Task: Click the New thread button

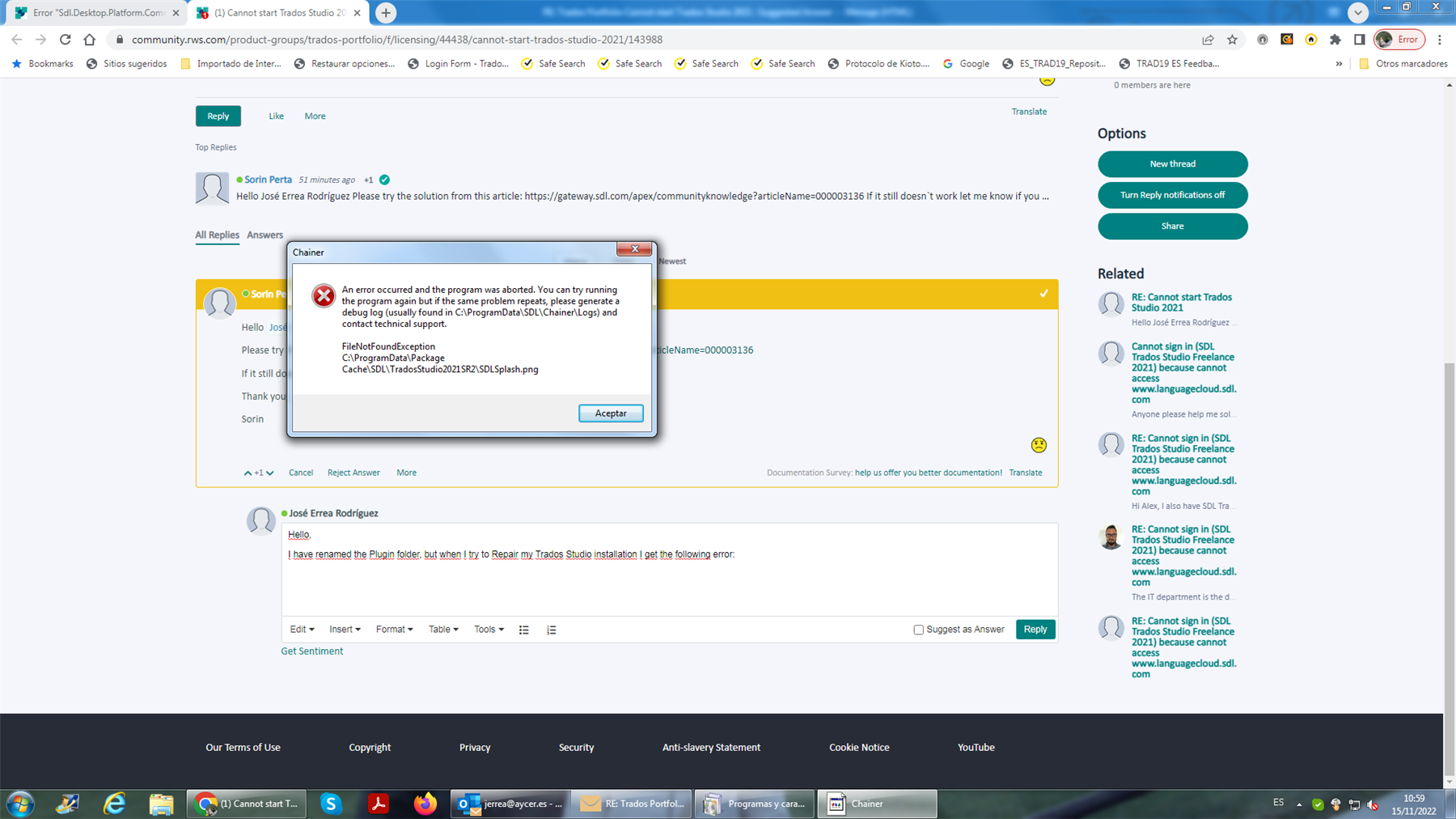Action: pyautogui.click(x=1172, y=163)
